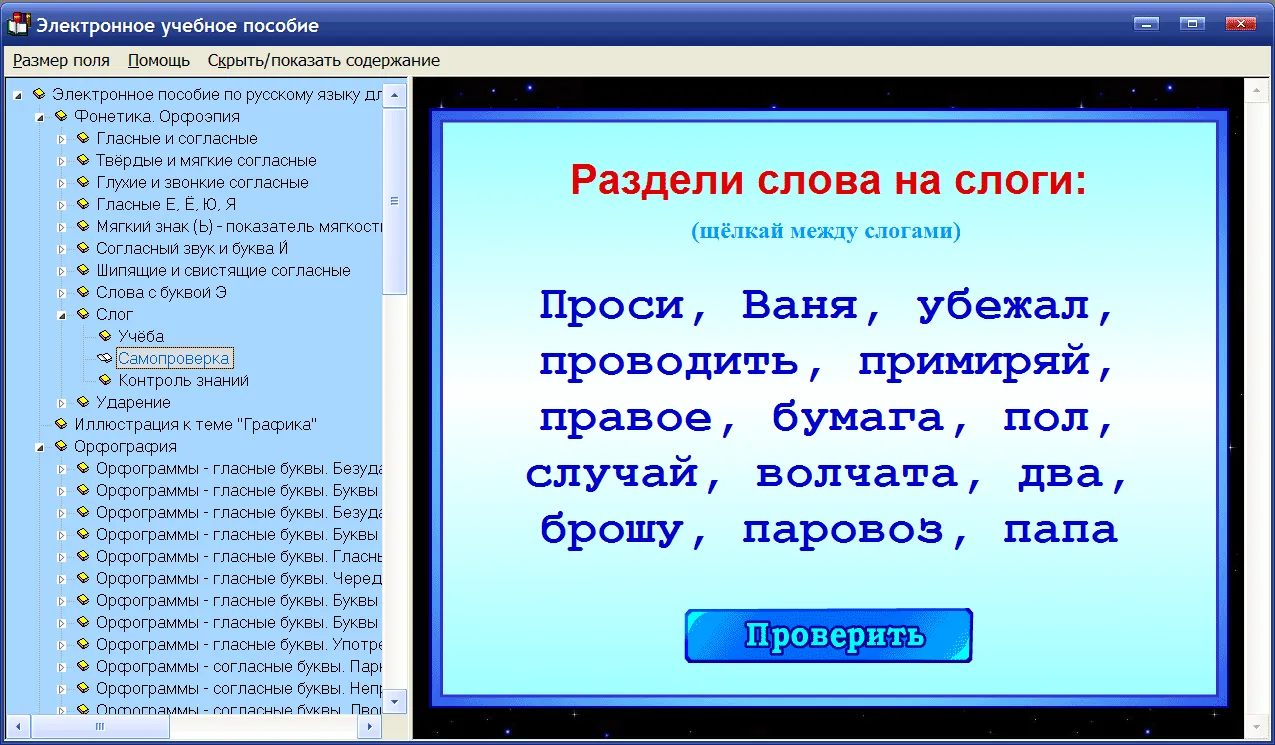1275x745 pixels.
Task: Click page icon beside Контроль знаний
Action: pos(105,380)
